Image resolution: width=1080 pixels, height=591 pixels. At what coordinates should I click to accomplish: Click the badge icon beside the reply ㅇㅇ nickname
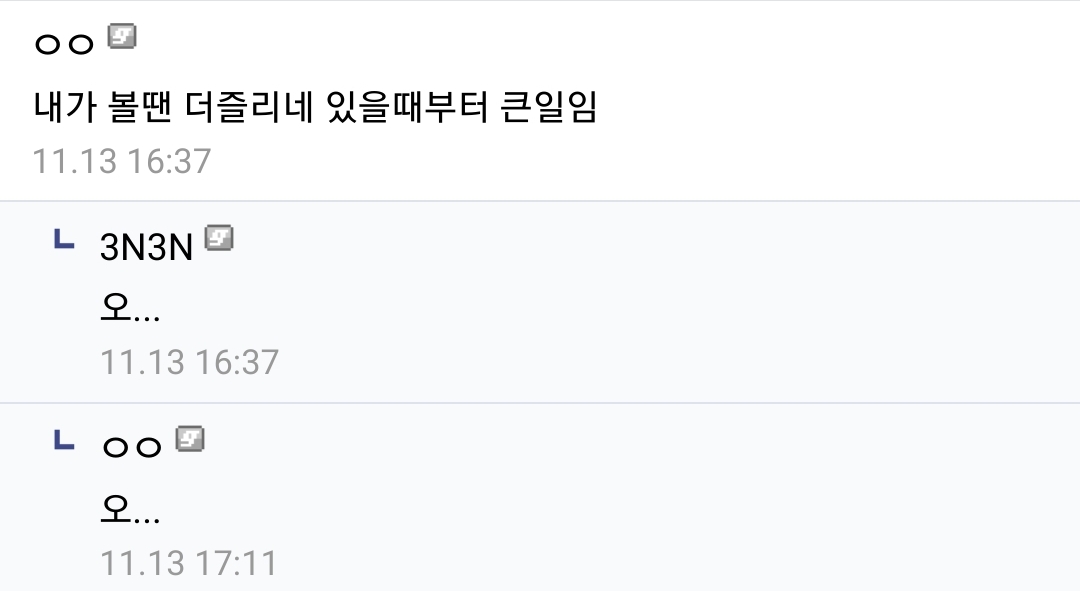[x=190, y=439]
